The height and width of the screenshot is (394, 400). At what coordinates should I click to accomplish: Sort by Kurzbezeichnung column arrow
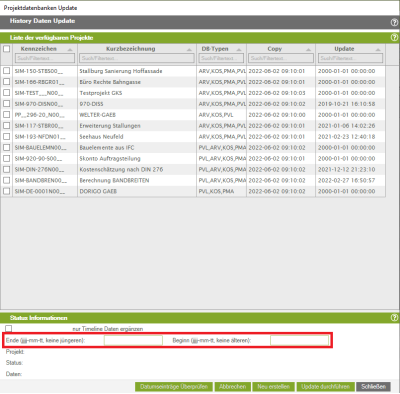pyautogui.click(x=189, y=50)
